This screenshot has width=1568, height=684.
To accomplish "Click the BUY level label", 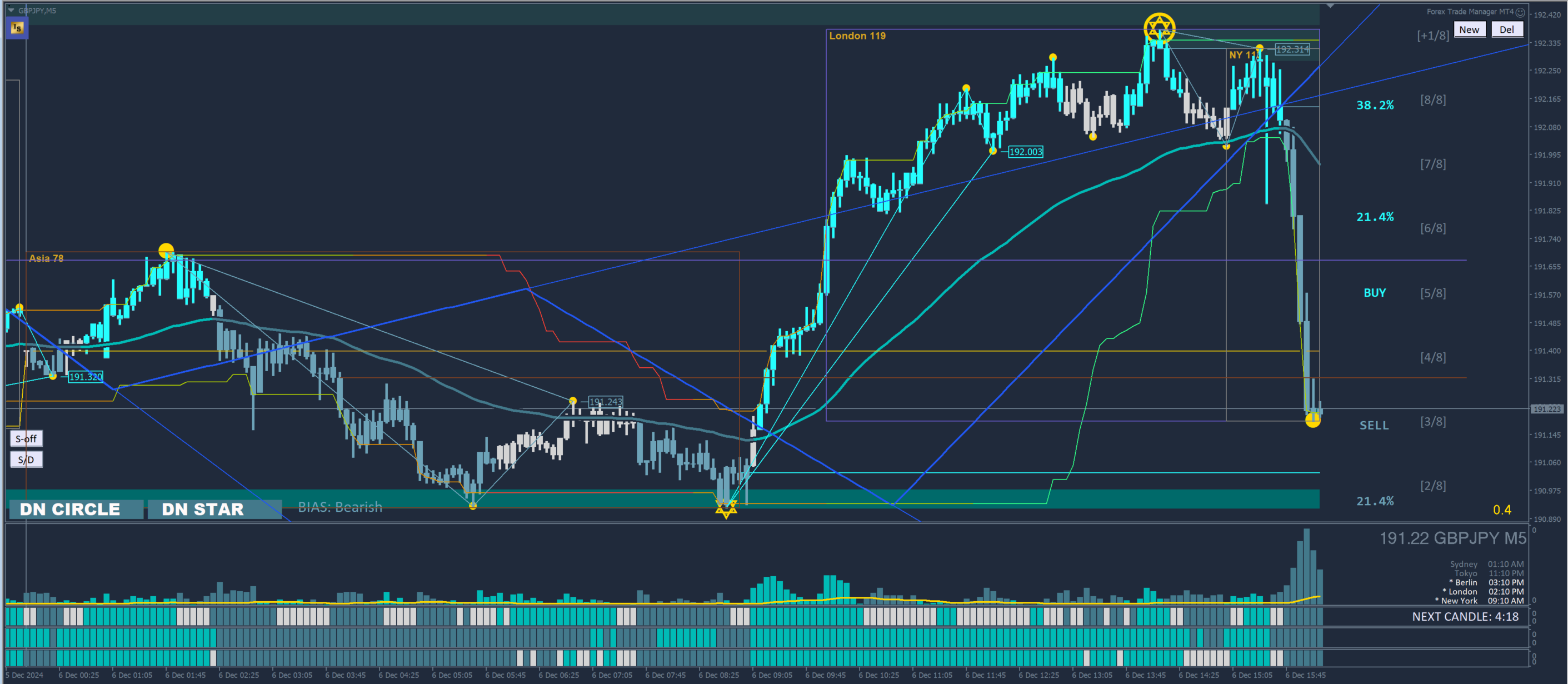I will tap(1375, 293).
